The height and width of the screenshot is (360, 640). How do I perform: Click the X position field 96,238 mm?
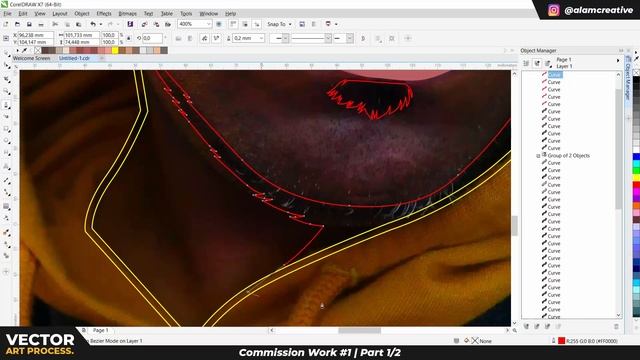pyautogui.click(x=36, y=35)
